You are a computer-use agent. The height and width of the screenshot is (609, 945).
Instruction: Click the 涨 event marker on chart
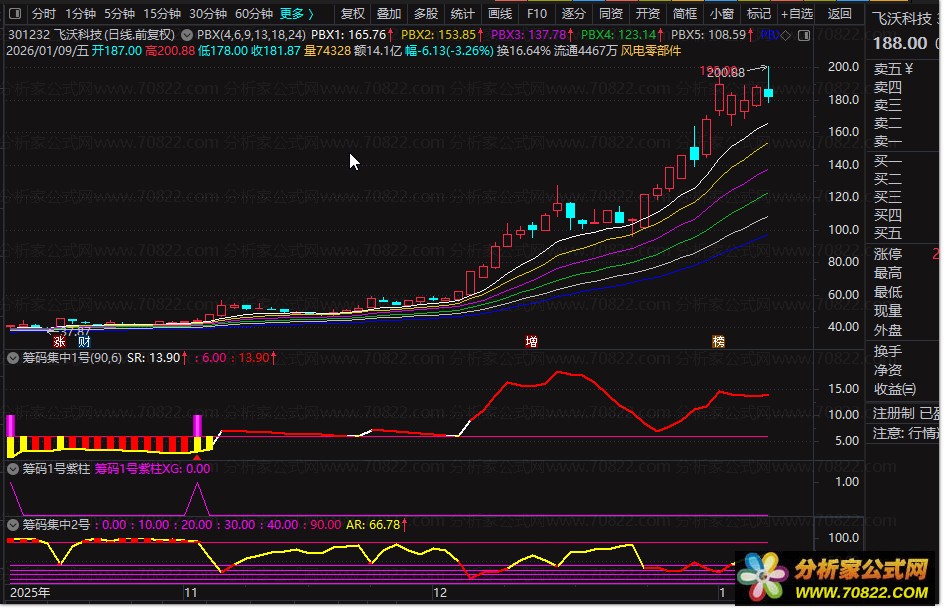tap(59, 341)
